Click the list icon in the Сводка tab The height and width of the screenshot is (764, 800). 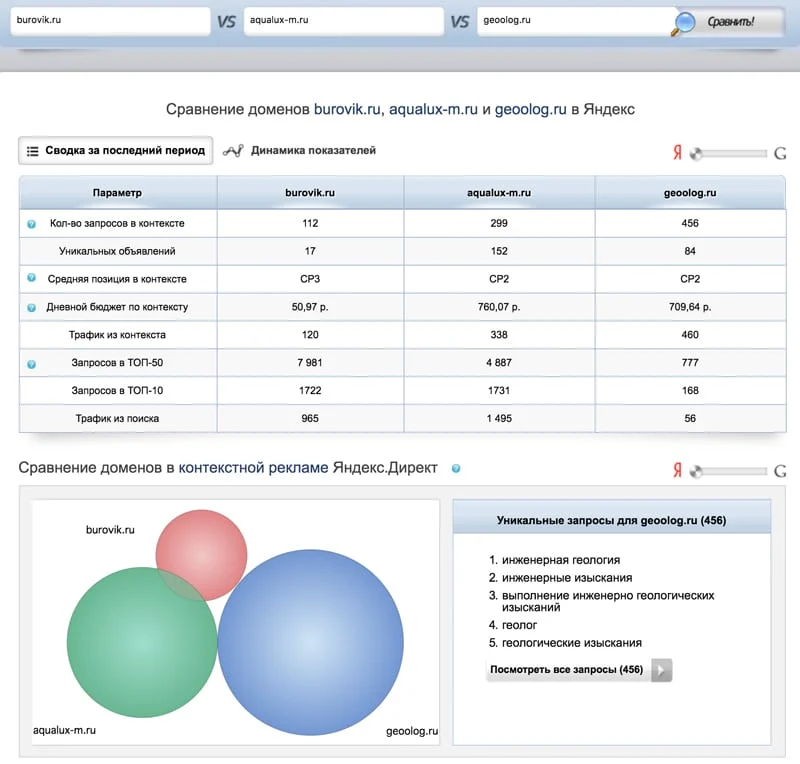(32, 151)
